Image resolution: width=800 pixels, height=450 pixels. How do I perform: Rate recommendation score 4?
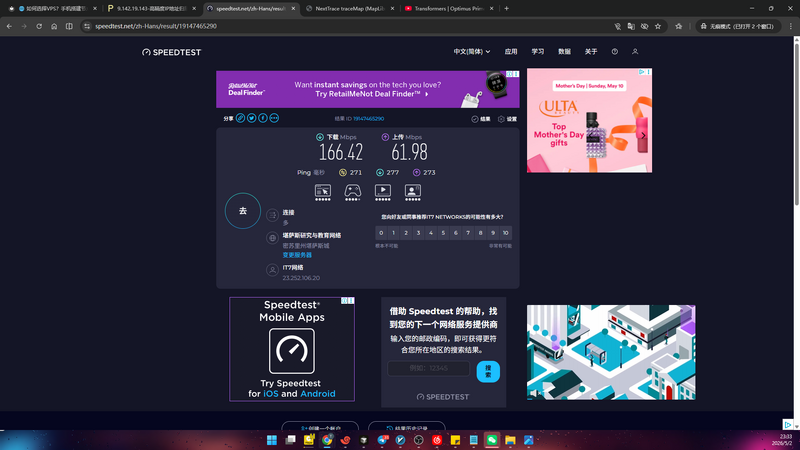tap(431, 233)
